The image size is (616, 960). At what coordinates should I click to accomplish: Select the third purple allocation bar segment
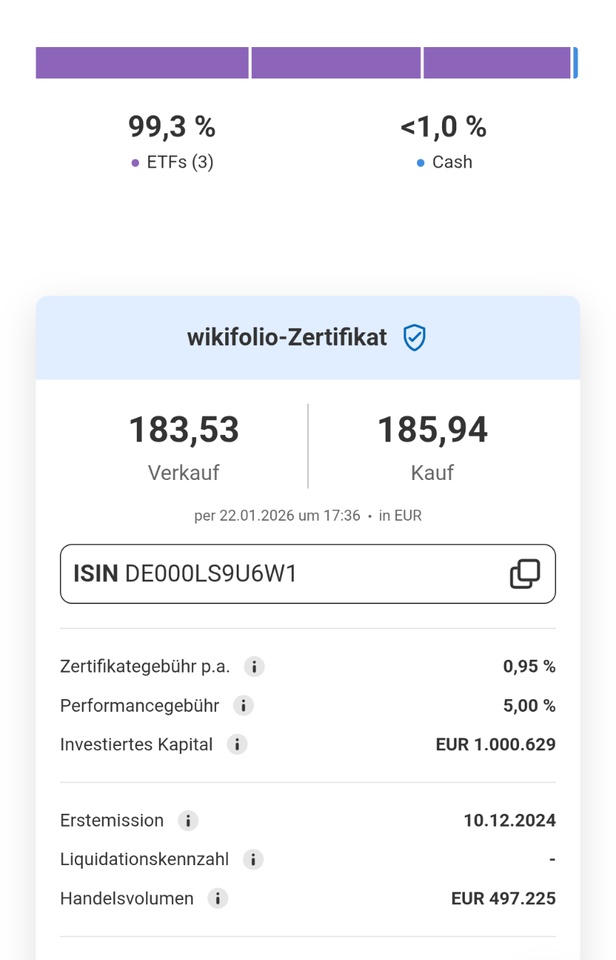497,62
